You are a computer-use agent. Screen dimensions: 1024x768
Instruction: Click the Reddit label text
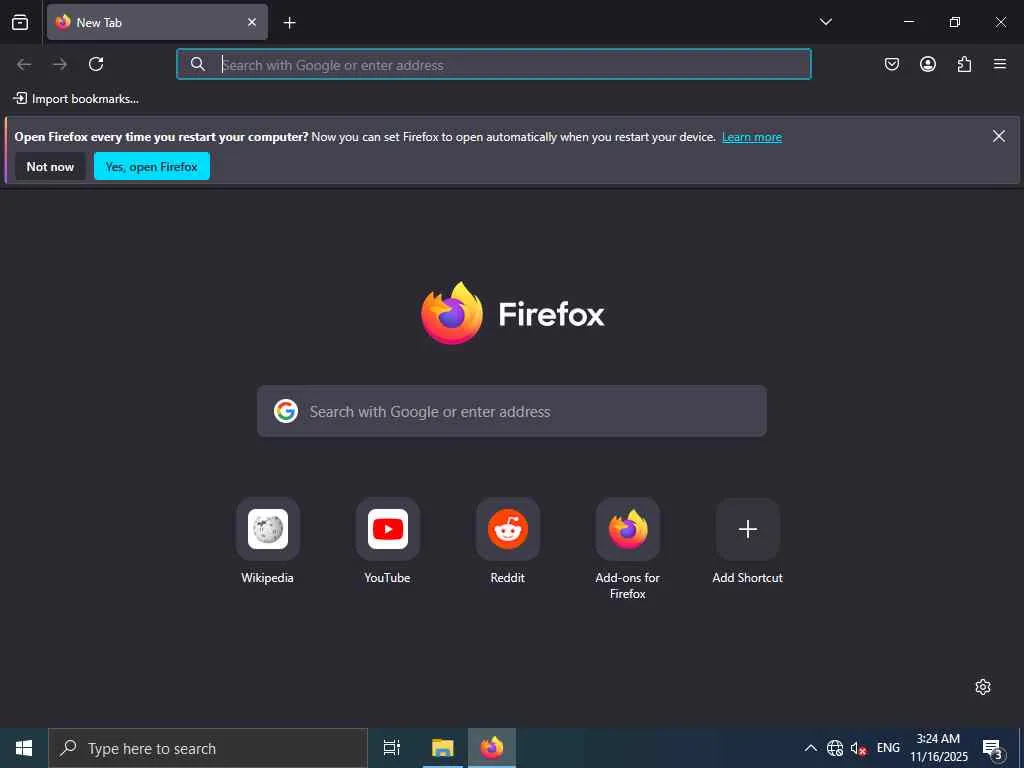(507, 578)
